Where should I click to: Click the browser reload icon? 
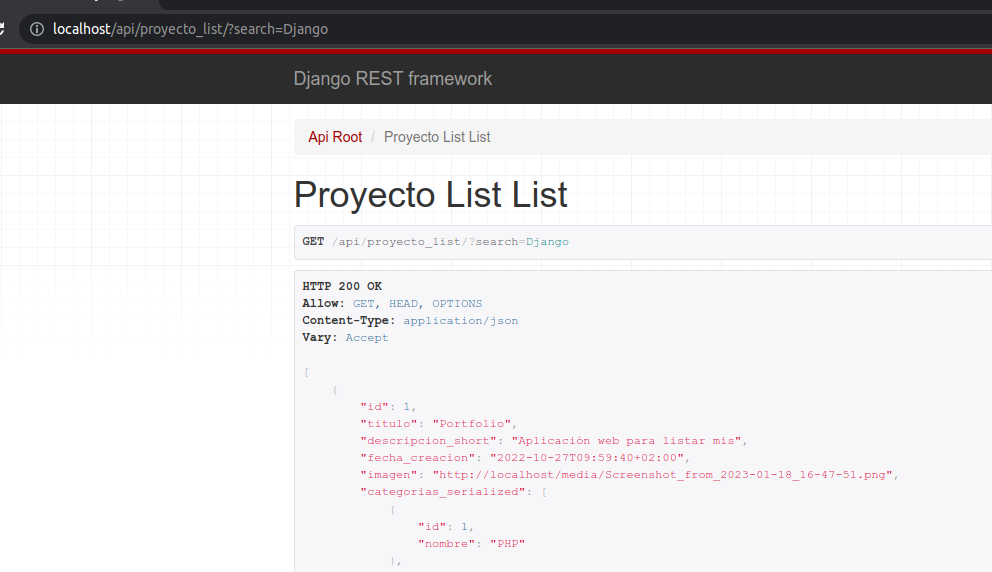tap(3, 29)
